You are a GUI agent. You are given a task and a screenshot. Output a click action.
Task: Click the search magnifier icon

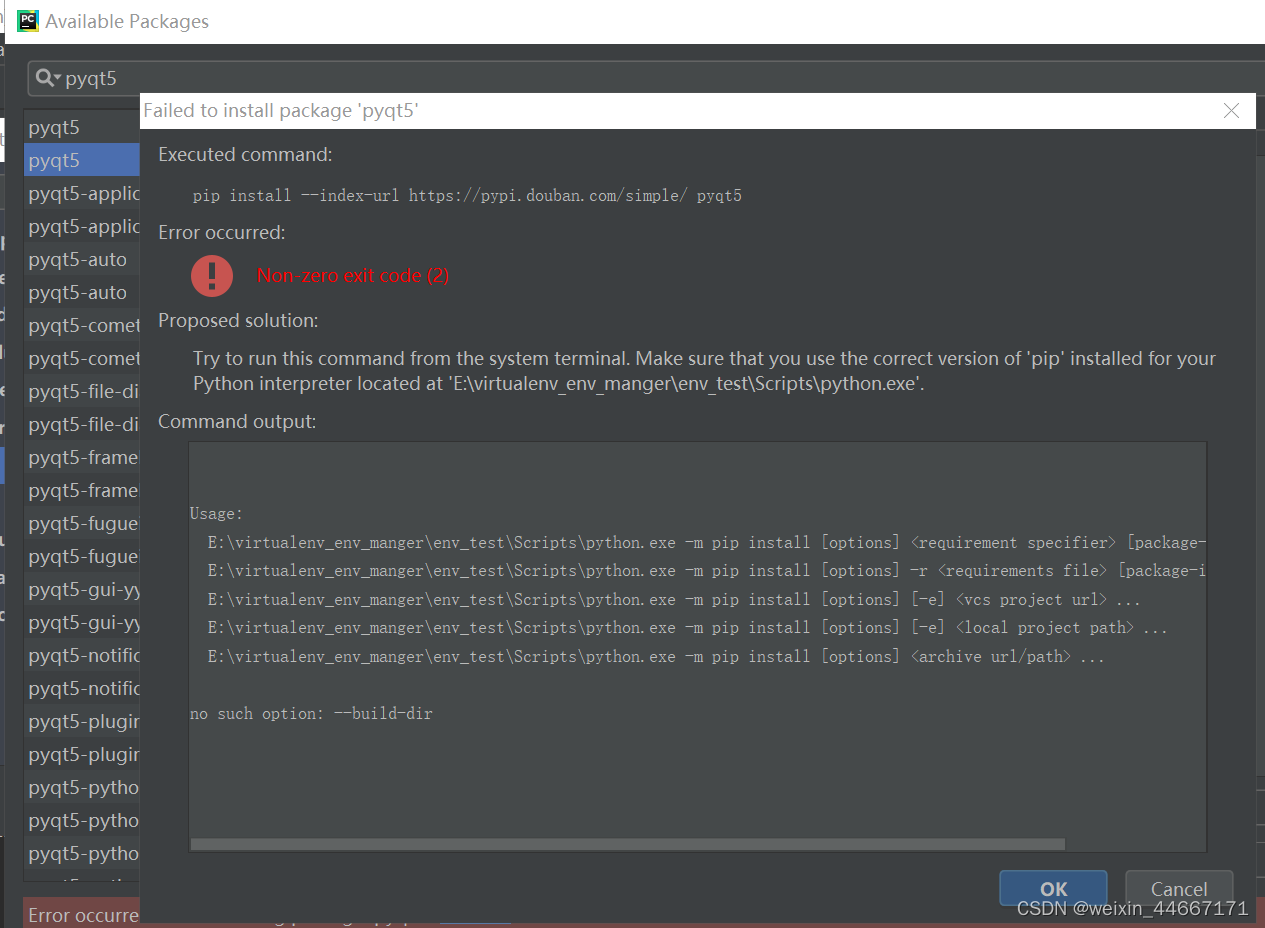(46, 75)
